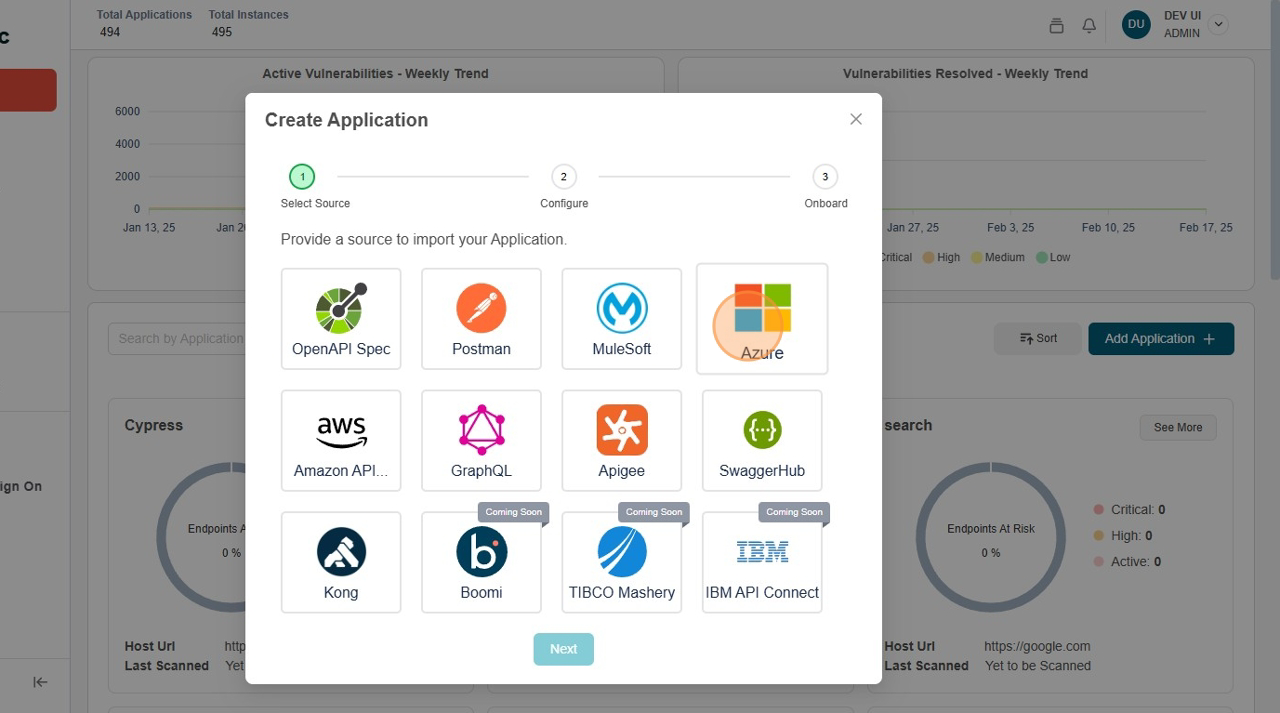The width and height of the screenshot is (1280, 713).
Task: Click the Select Source step indicator
Action: [x=302, y=176]
